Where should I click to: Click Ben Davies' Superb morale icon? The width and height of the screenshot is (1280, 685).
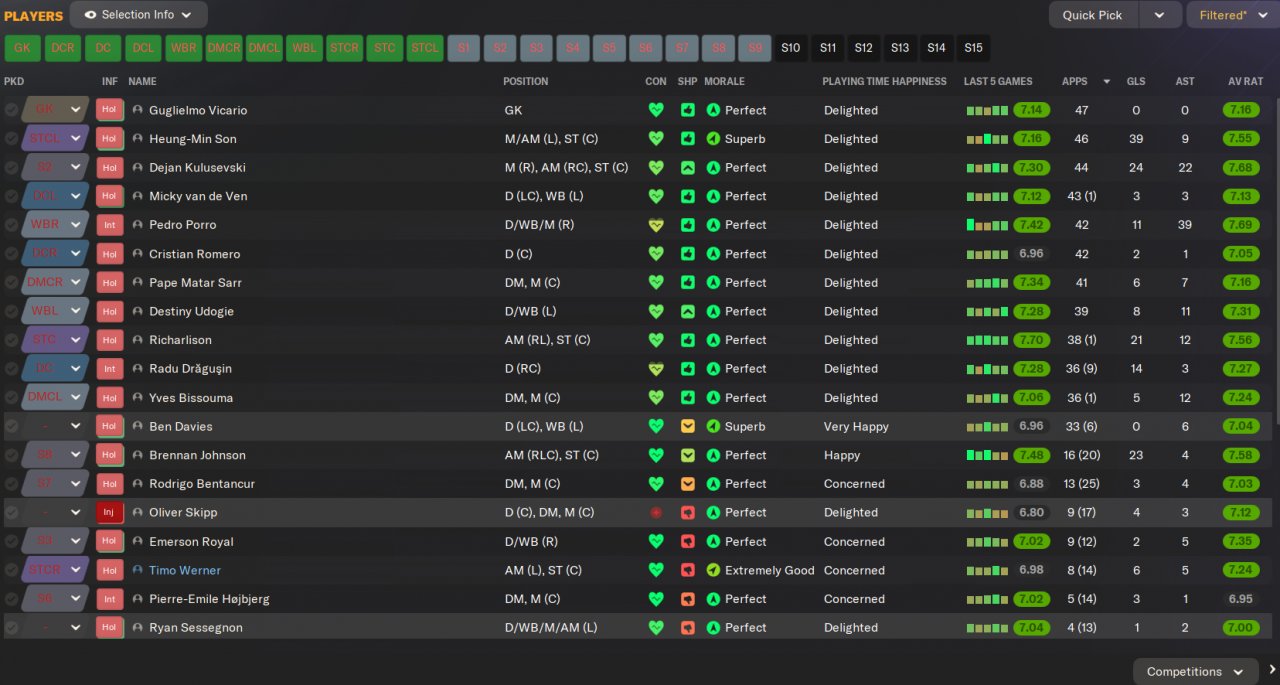(x=713, y=427)
